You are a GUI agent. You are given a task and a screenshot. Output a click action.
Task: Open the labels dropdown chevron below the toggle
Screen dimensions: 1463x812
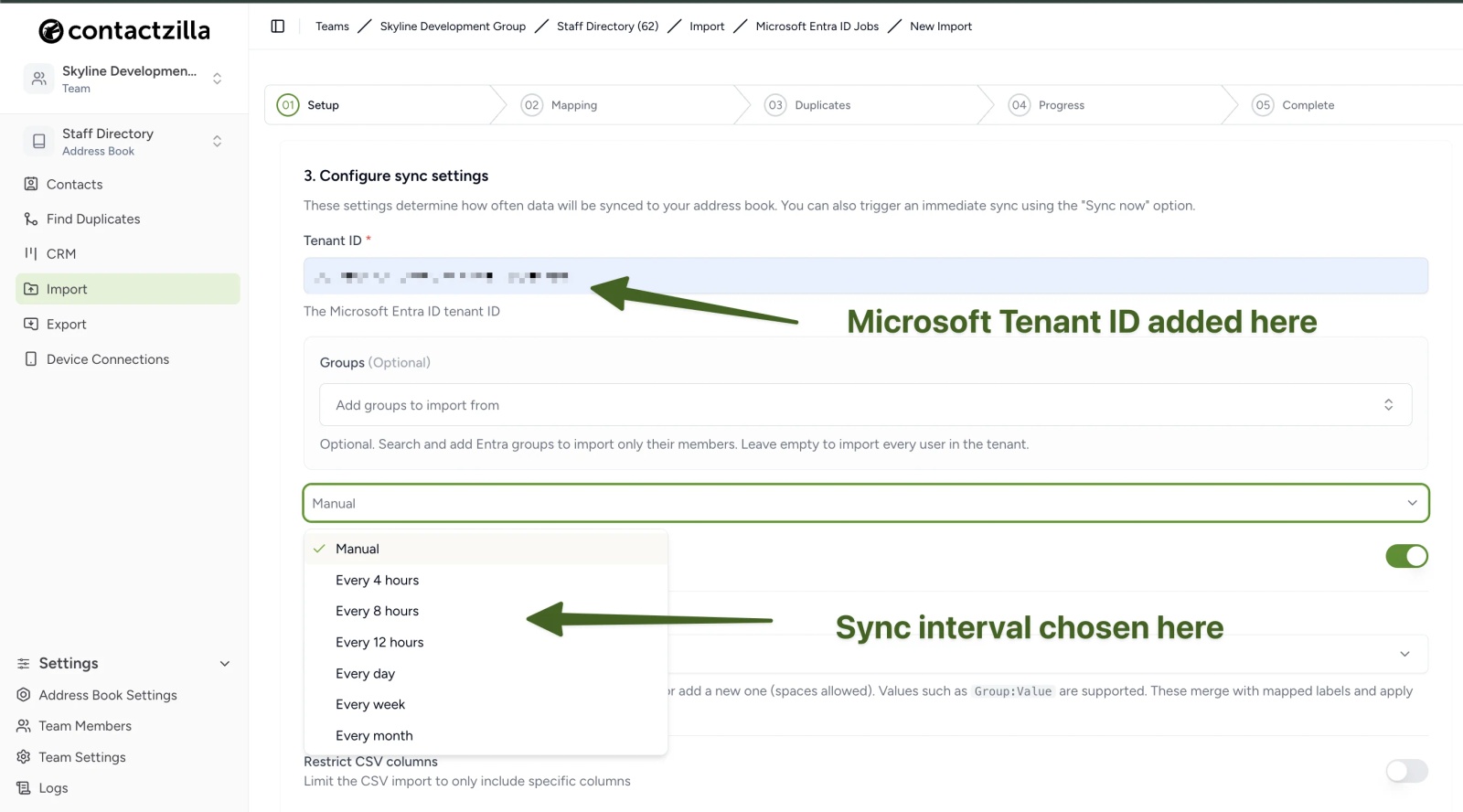1404,654
